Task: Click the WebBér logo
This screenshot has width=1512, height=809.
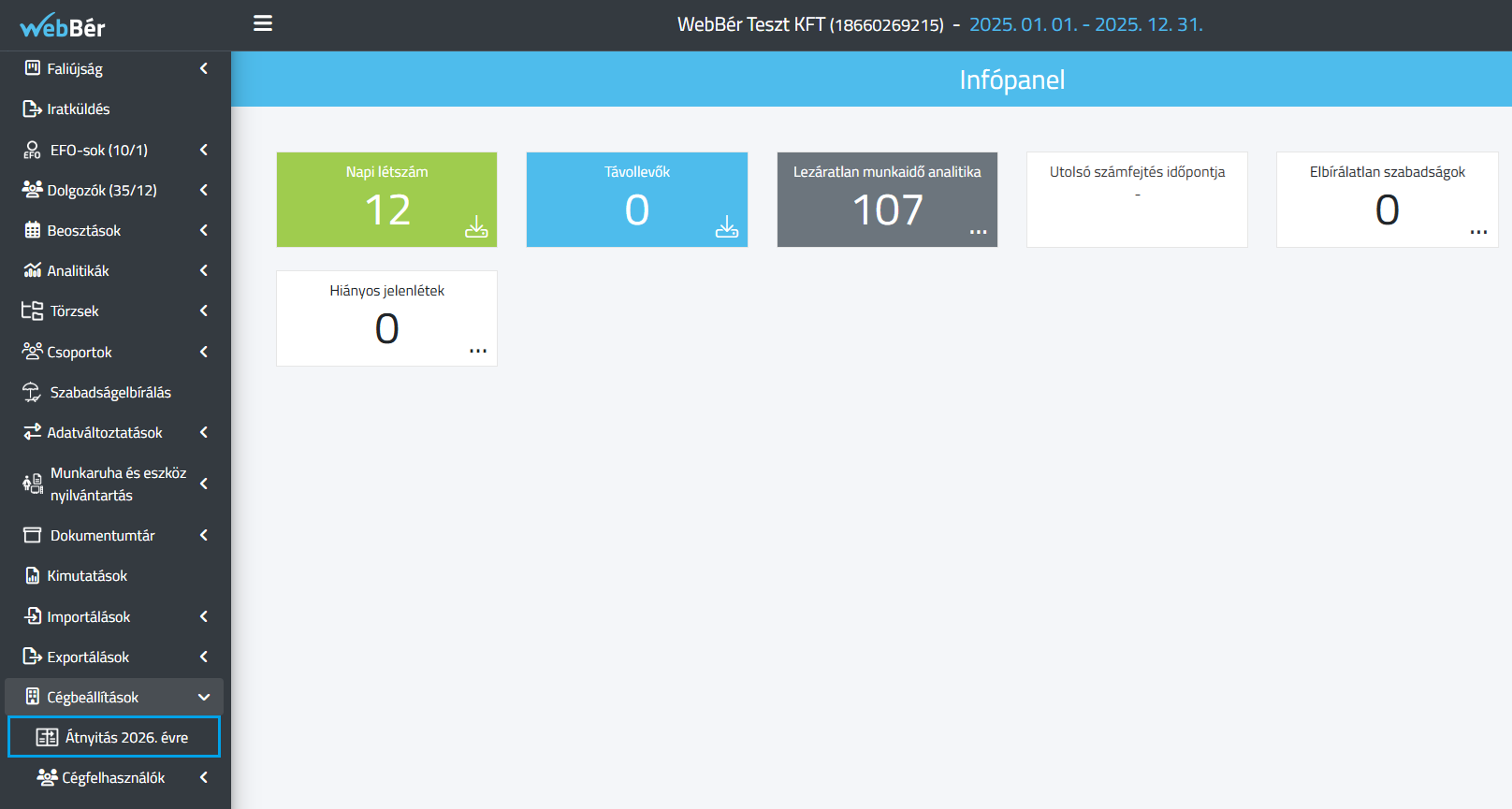Action: 63,26
